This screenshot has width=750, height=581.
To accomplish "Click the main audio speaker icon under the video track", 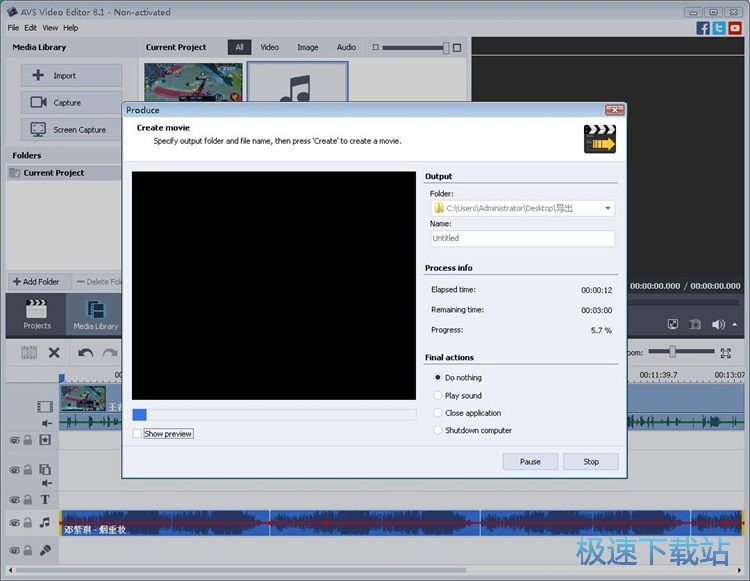I will click(x=46, y=423).
